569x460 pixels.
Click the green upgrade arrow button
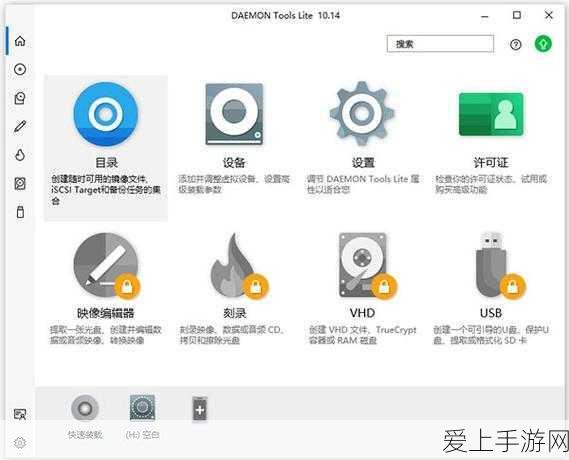pos(543,44)
